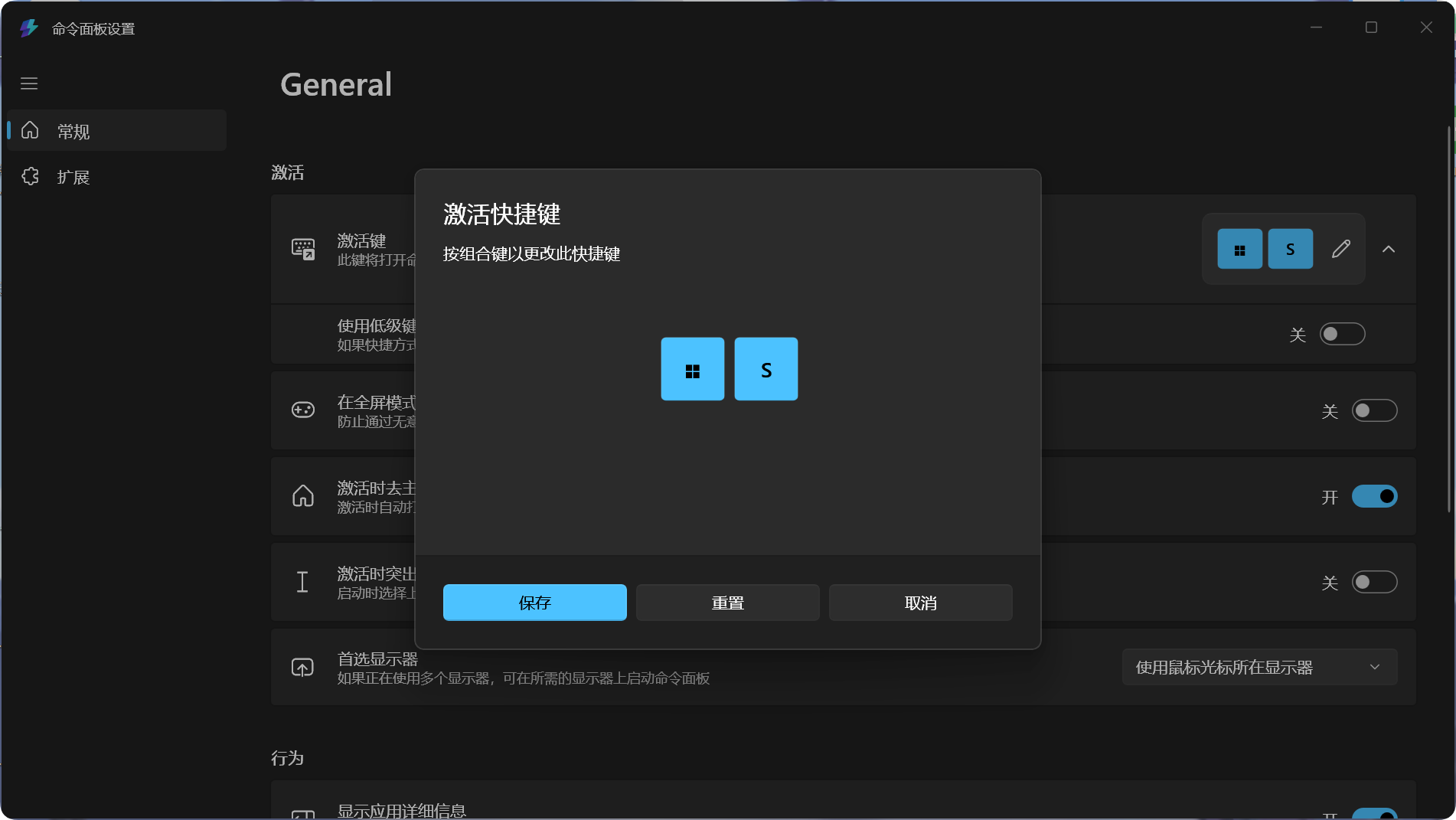Screen dimensions: 1456x820
Task: Turn off the 激活时去主页 switch
Action: (x=1374, y=496)
